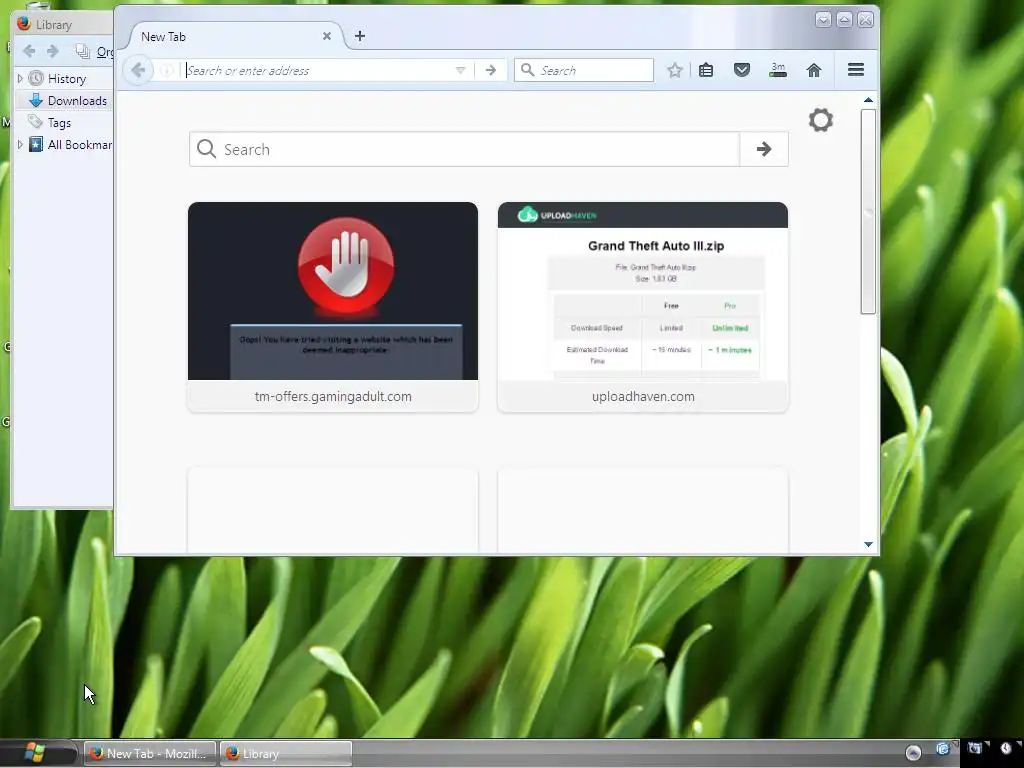1024x768 pixels.
Task: Click Library window forward arrow
Action: 53,51
